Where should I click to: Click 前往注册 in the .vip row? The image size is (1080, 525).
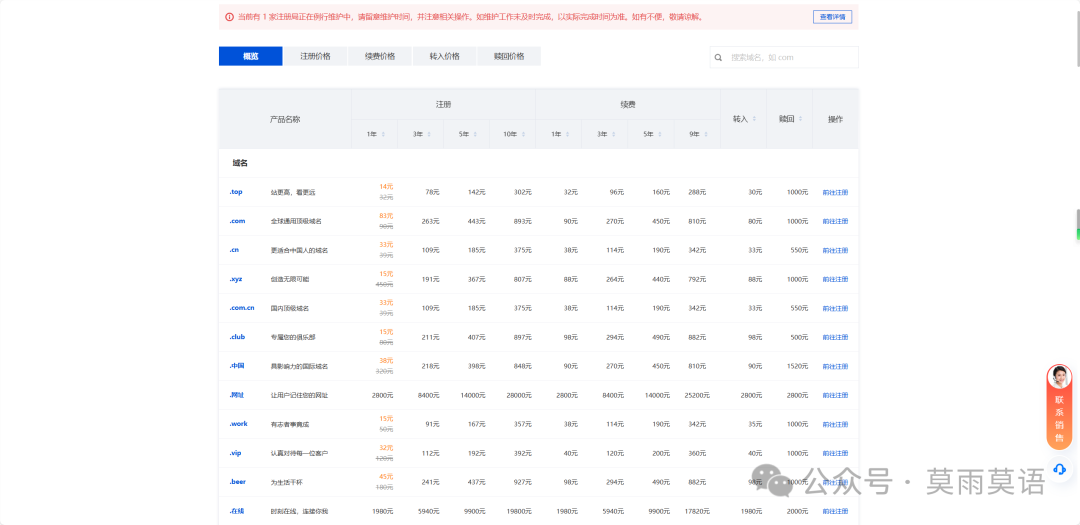click(x=835, y=453)
